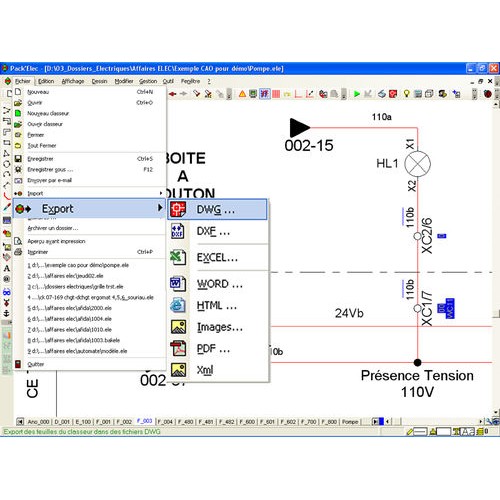Expand the Export submenu arrow

pos(160,208)
